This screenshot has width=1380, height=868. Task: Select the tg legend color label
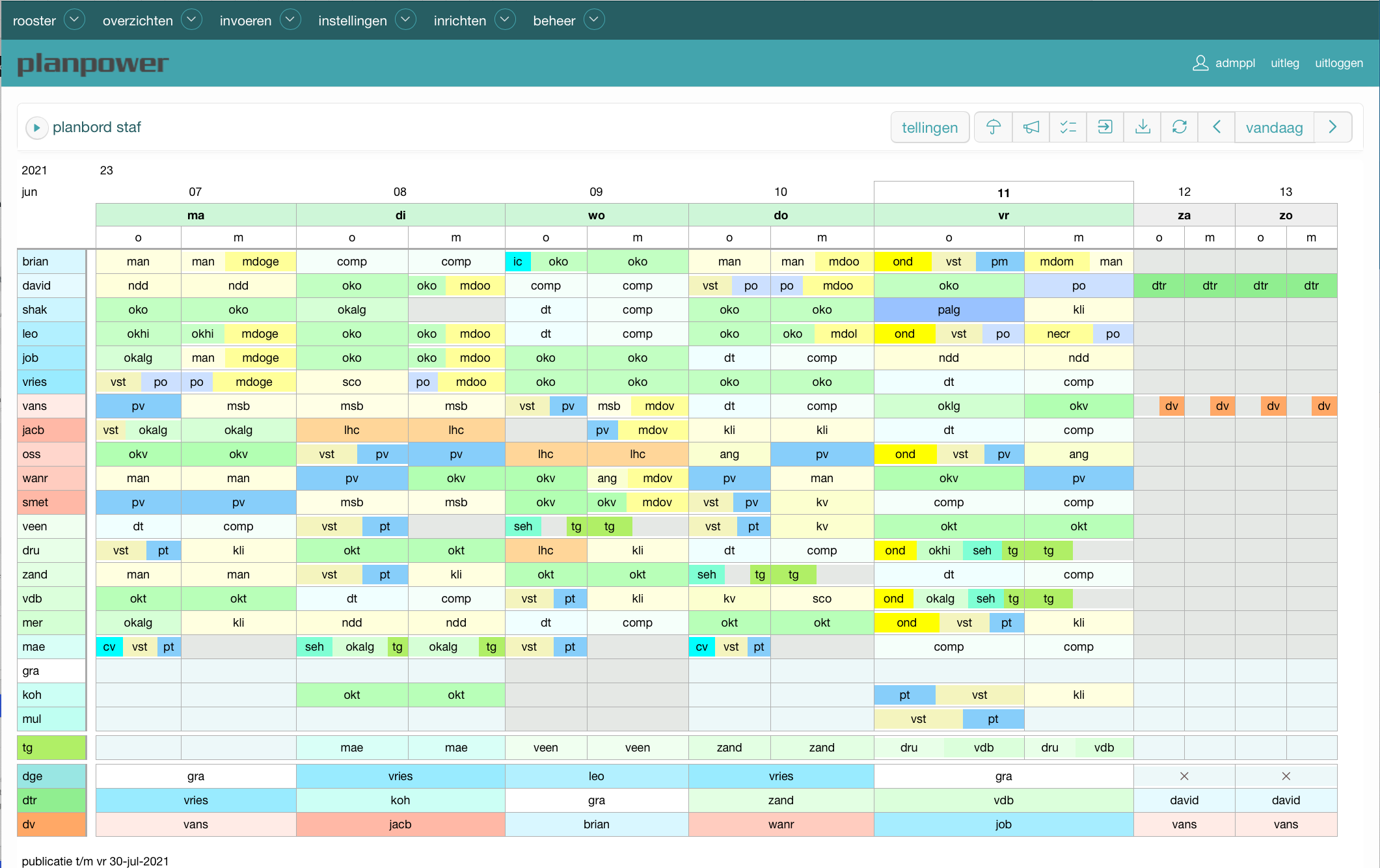[51, 748]
